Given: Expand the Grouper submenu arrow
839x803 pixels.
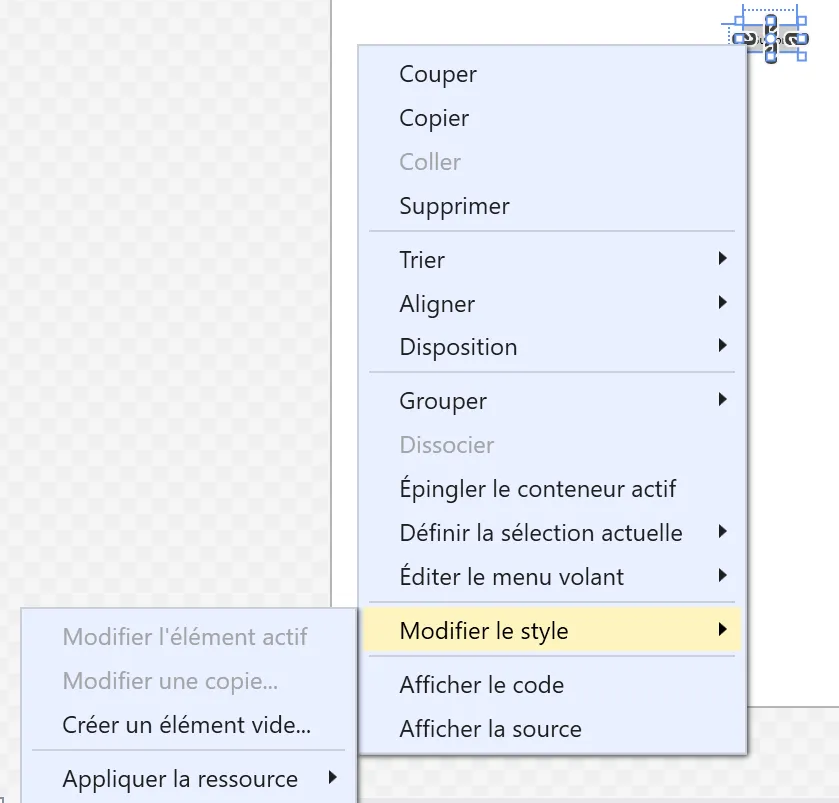Looking at the screenshot, I should tap(722, 400).
